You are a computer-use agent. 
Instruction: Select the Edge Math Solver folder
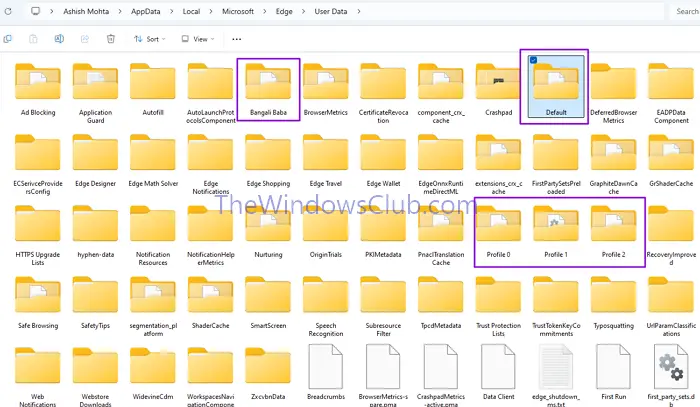(x=153, y=160)
